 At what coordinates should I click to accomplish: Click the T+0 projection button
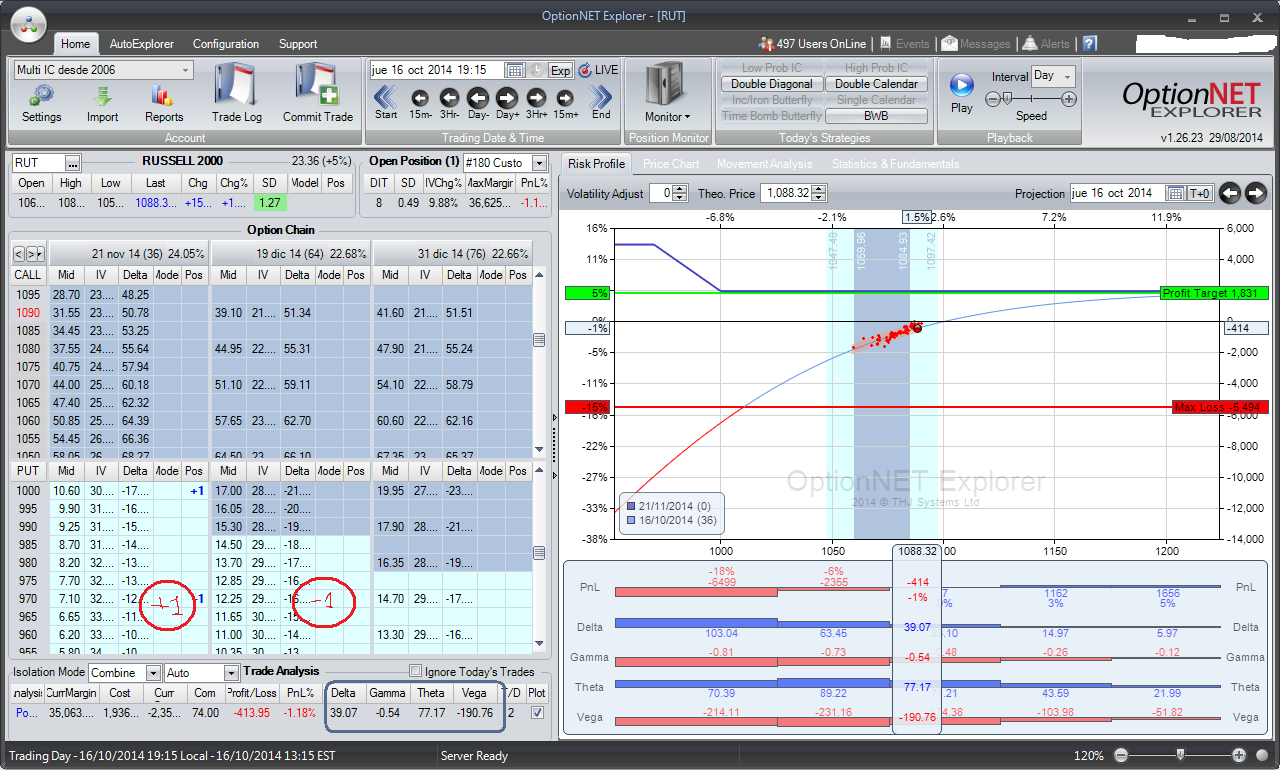click(x=1200, y=193)
